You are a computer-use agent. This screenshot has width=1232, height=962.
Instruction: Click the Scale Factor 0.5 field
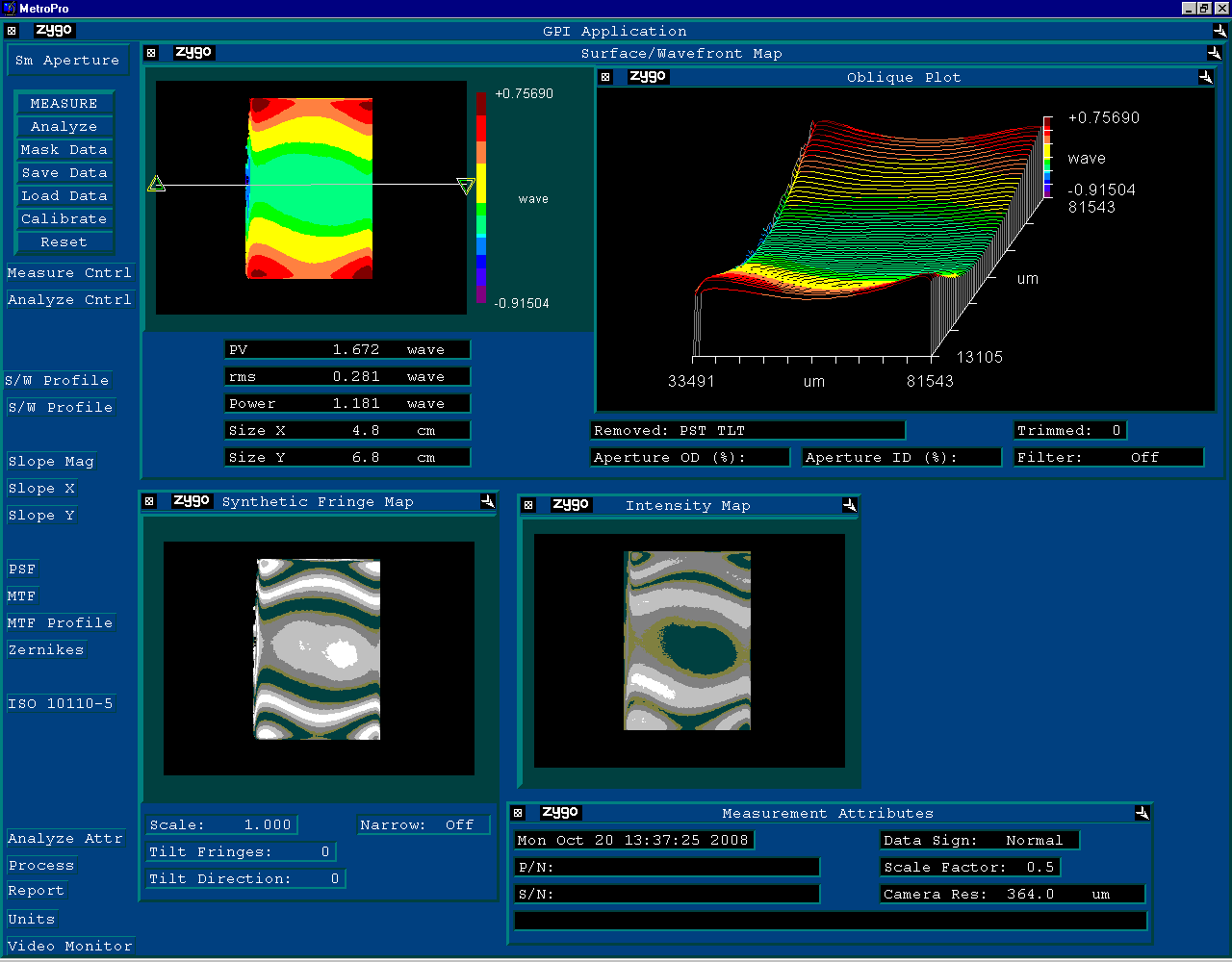[970, 867]
